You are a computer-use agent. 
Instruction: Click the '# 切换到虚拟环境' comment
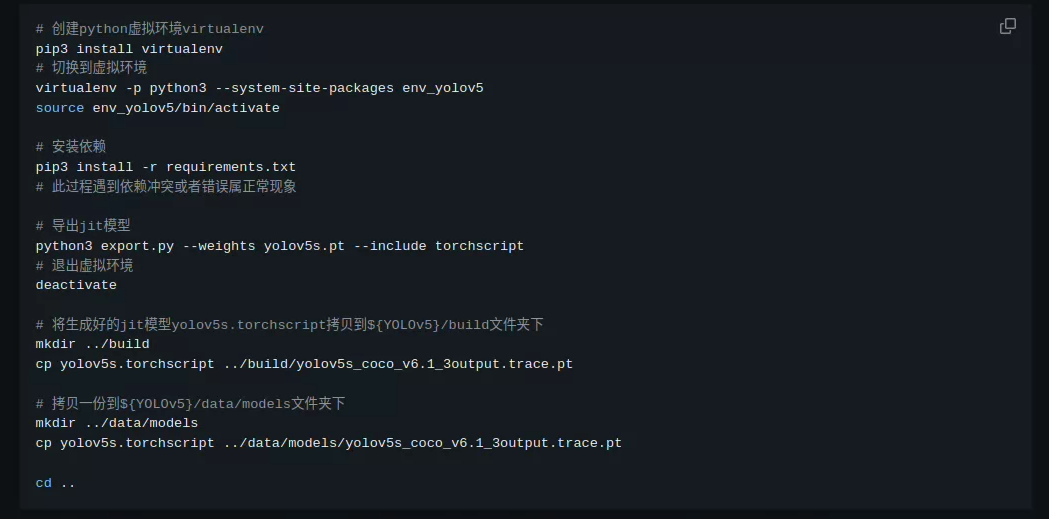[x=91, y=68]
